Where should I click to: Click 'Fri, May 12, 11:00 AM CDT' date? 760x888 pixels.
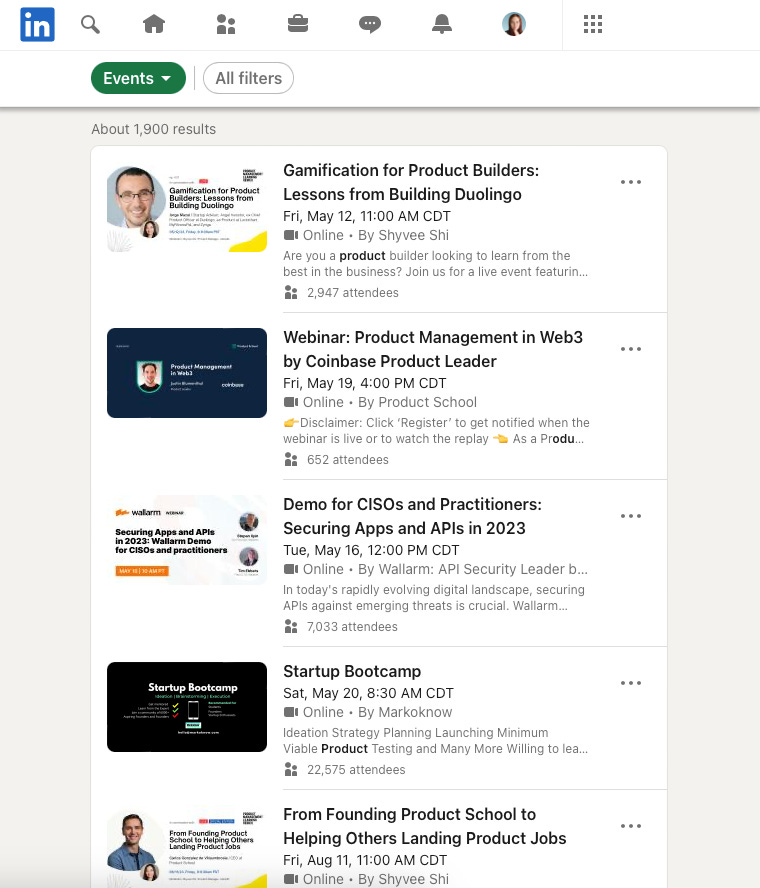(367, 216)
